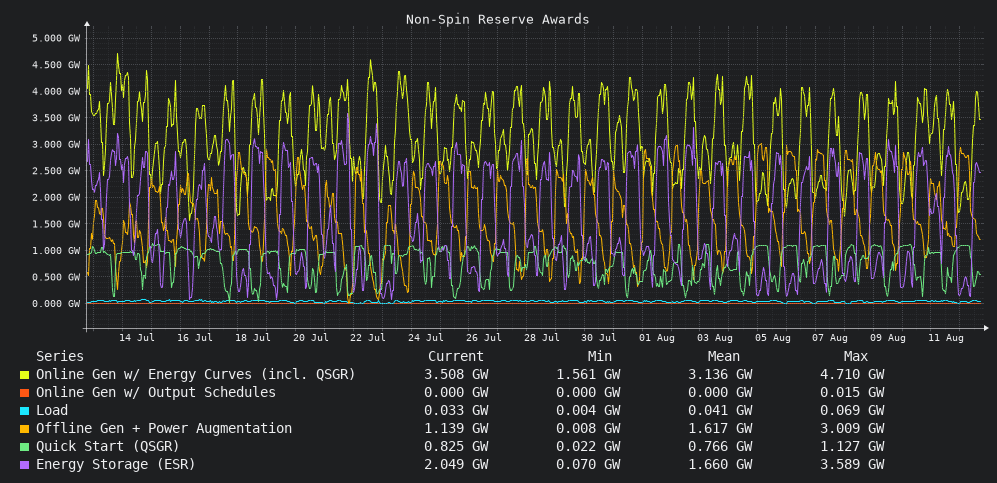Click the Min column header
The width and height of the screenshot is (997, 483).
pos(600,357)
